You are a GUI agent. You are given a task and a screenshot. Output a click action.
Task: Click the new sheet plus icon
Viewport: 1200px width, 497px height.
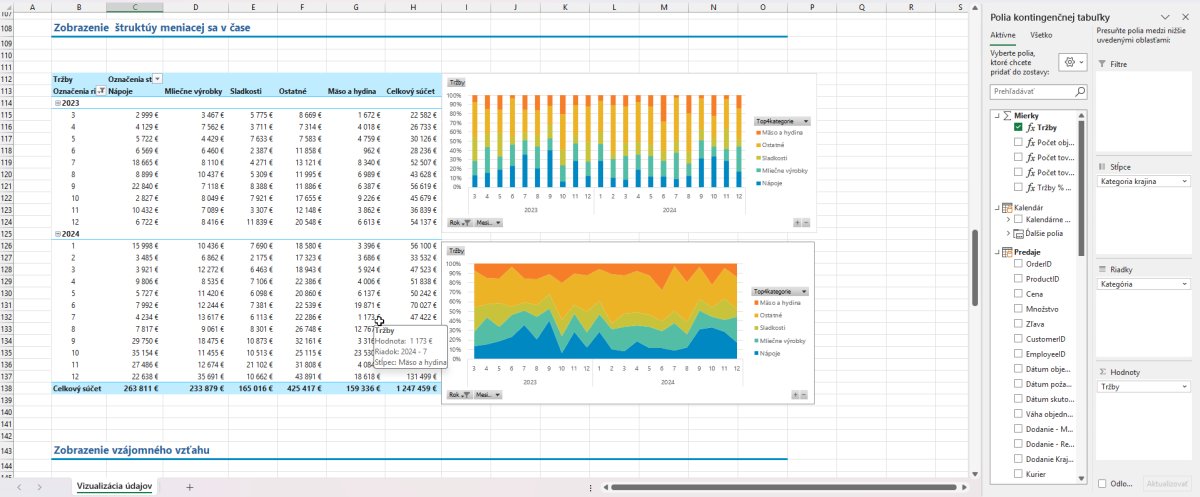(x=189, y=486)
